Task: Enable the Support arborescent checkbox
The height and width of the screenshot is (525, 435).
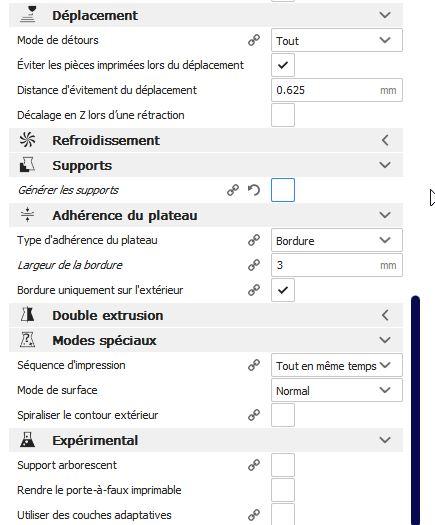Action: click(283, 465)
